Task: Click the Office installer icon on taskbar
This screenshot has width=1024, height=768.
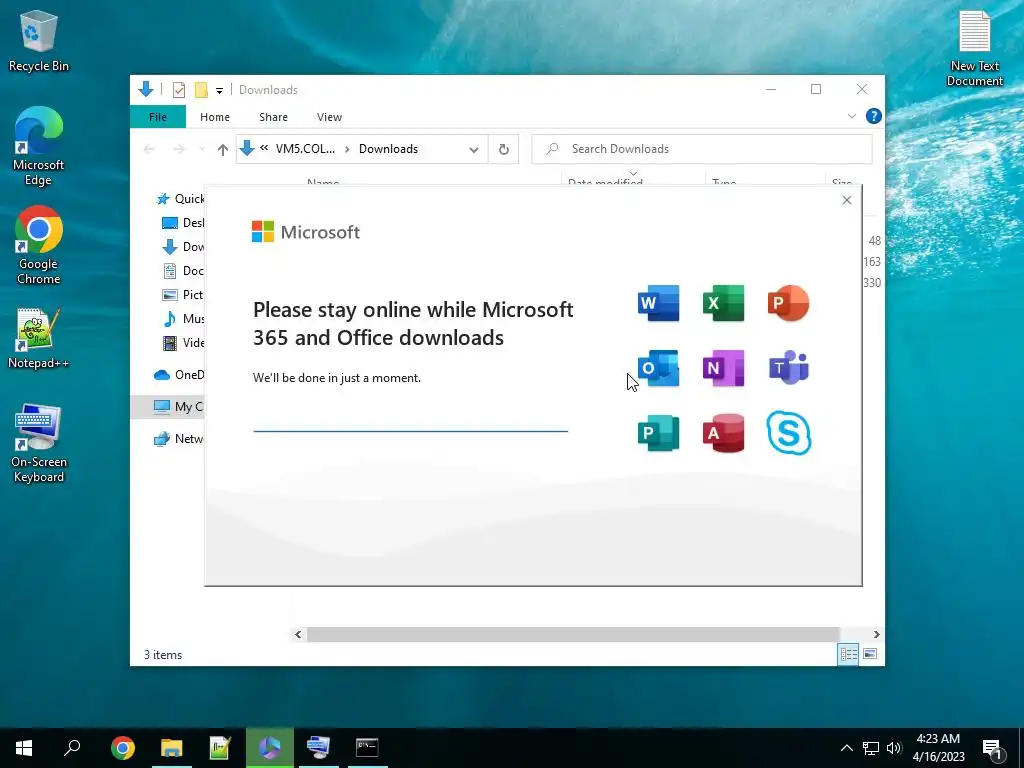Action: (270, 748)
